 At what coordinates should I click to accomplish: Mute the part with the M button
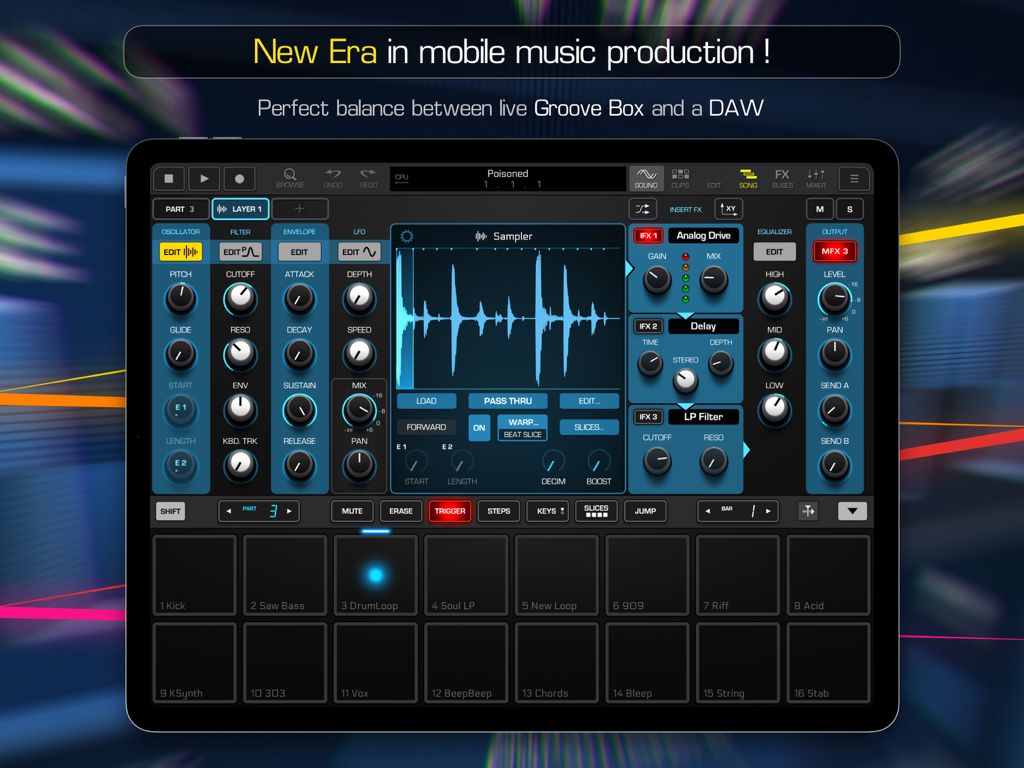coord(819,209)
